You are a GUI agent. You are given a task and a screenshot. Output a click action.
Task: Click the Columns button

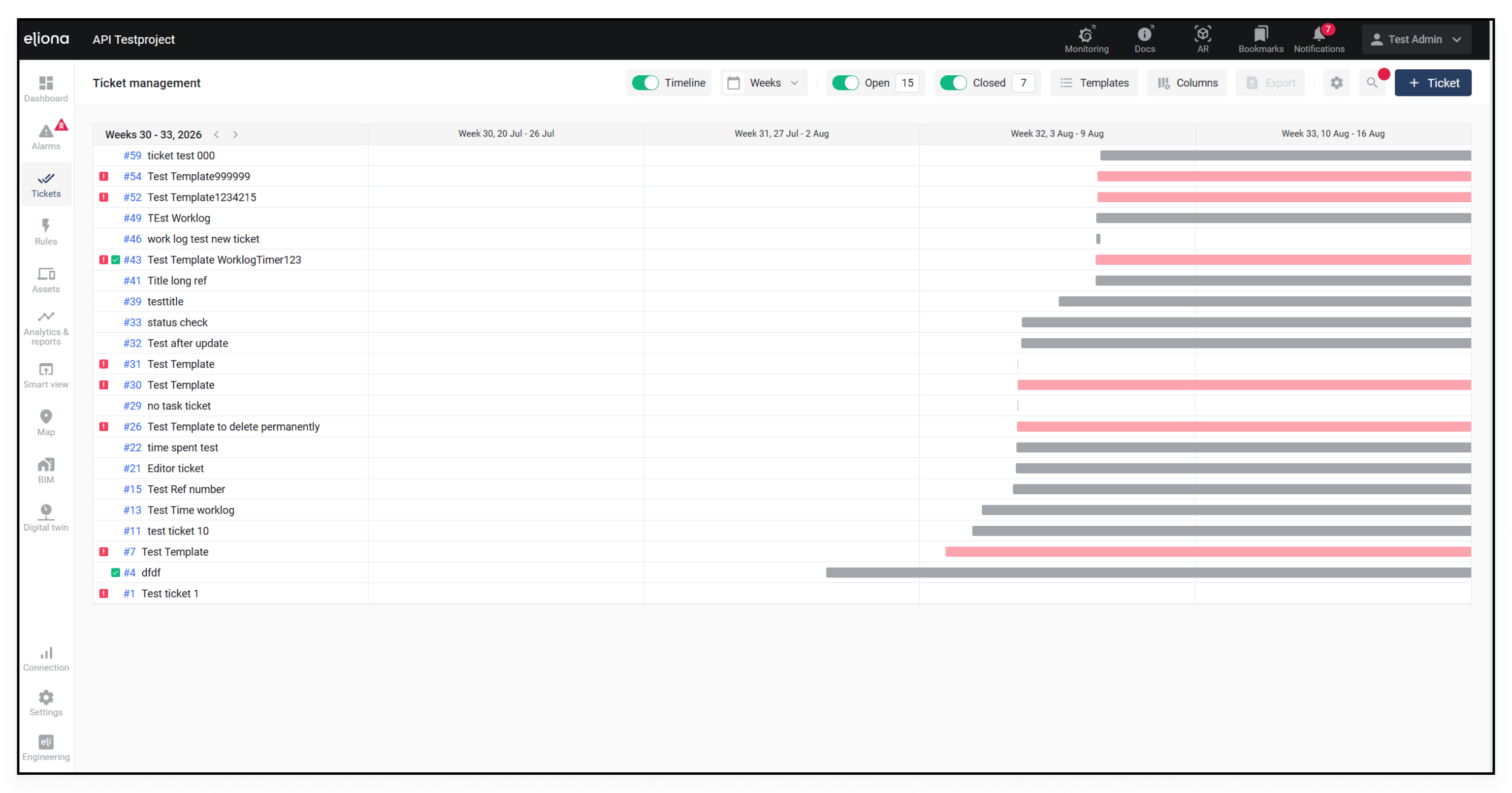(x=1187, y=83)
